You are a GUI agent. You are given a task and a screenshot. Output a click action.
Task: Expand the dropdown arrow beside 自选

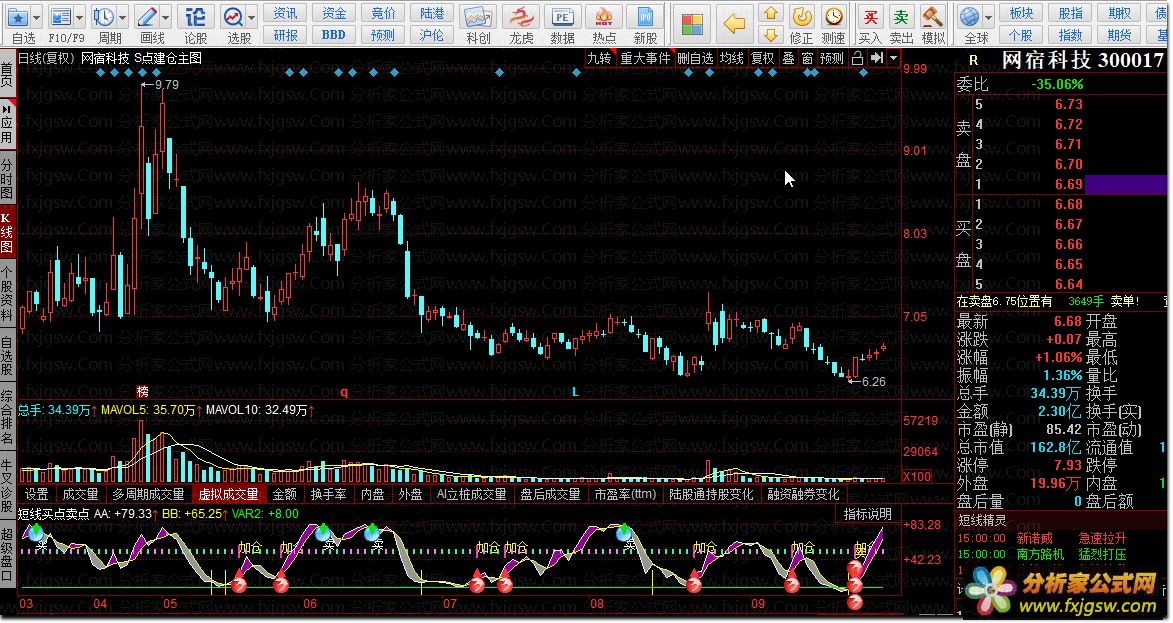pyautogui.click(x=37, y=16)
